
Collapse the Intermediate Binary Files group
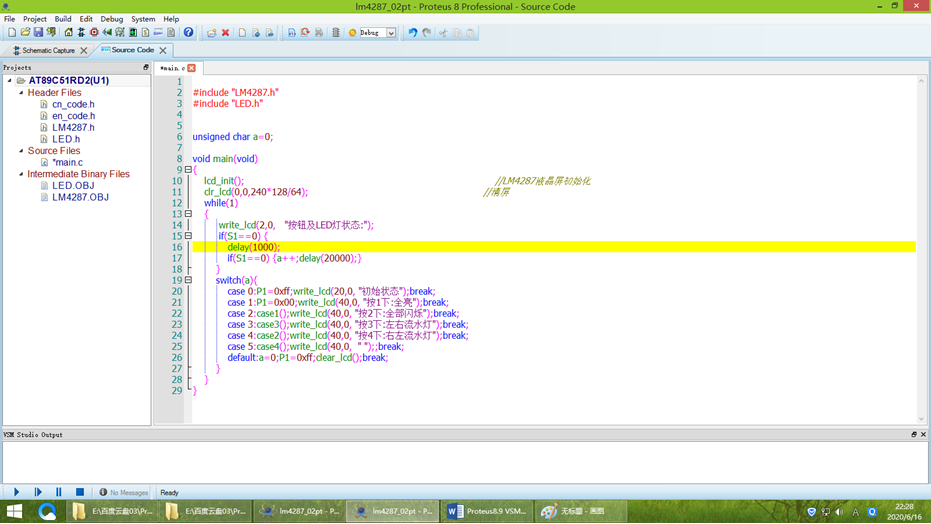(x=21, y=174)
